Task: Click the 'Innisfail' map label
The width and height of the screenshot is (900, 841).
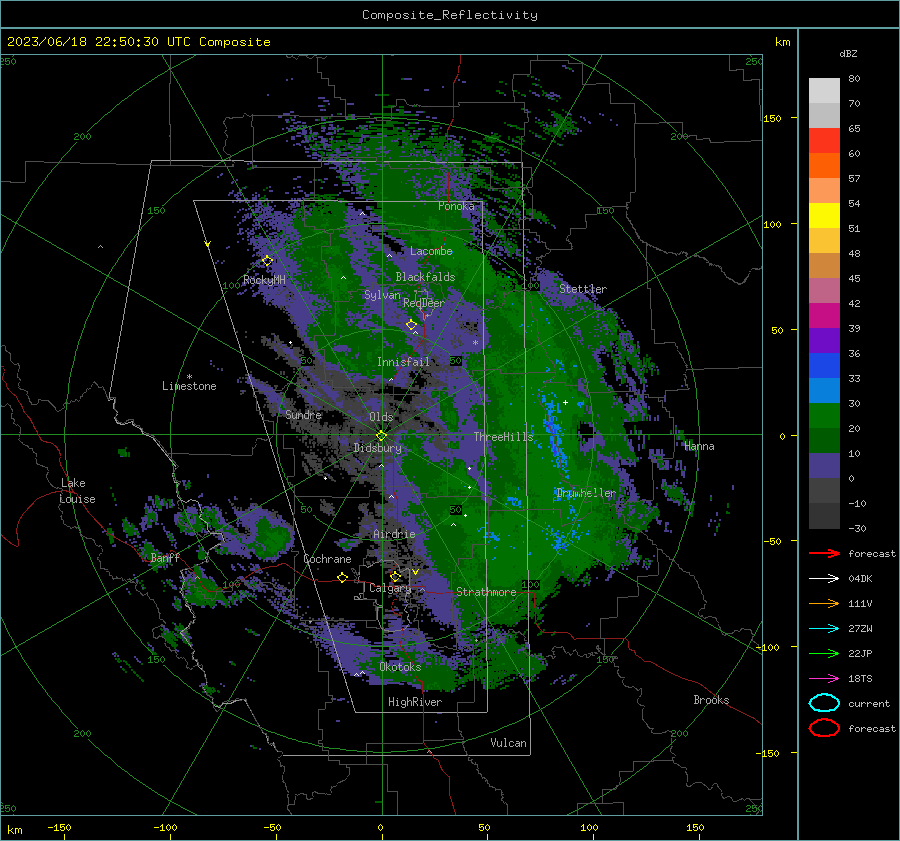Action: 404,362
